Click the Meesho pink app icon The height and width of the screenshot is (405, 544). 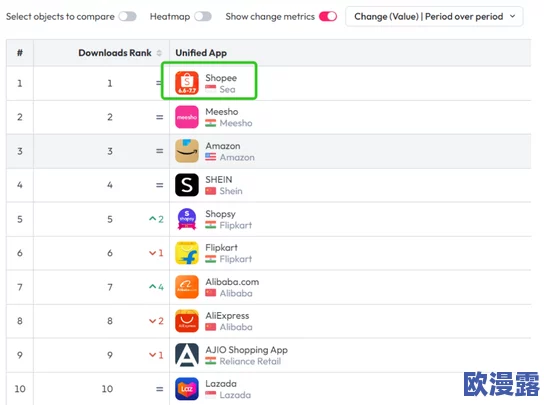click(187, 117)
